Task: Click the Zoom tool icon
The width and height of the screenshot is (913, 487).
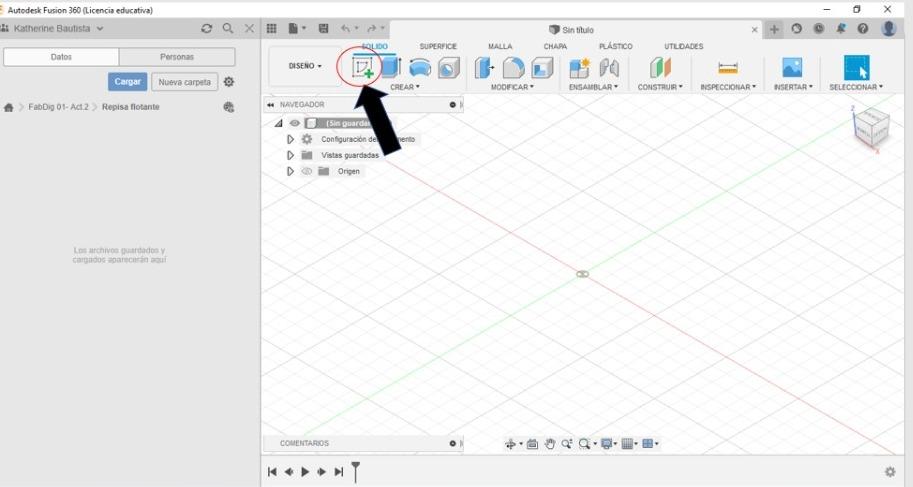Action: [567, 444]
